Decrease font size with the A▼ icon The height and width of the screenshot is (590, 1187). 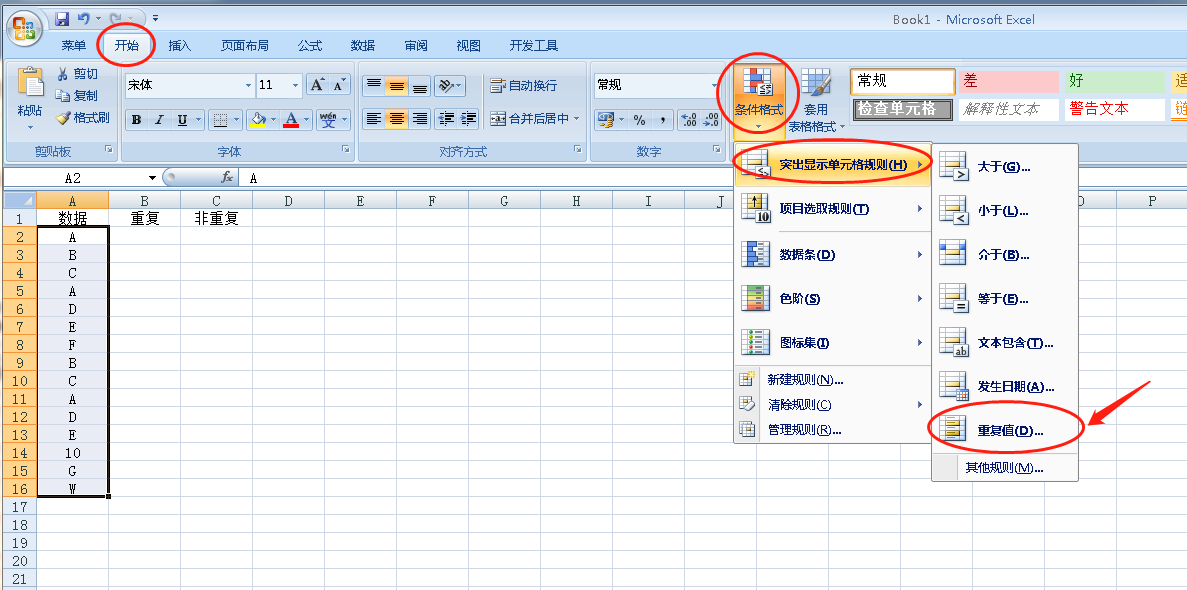(x=340, y=85)
